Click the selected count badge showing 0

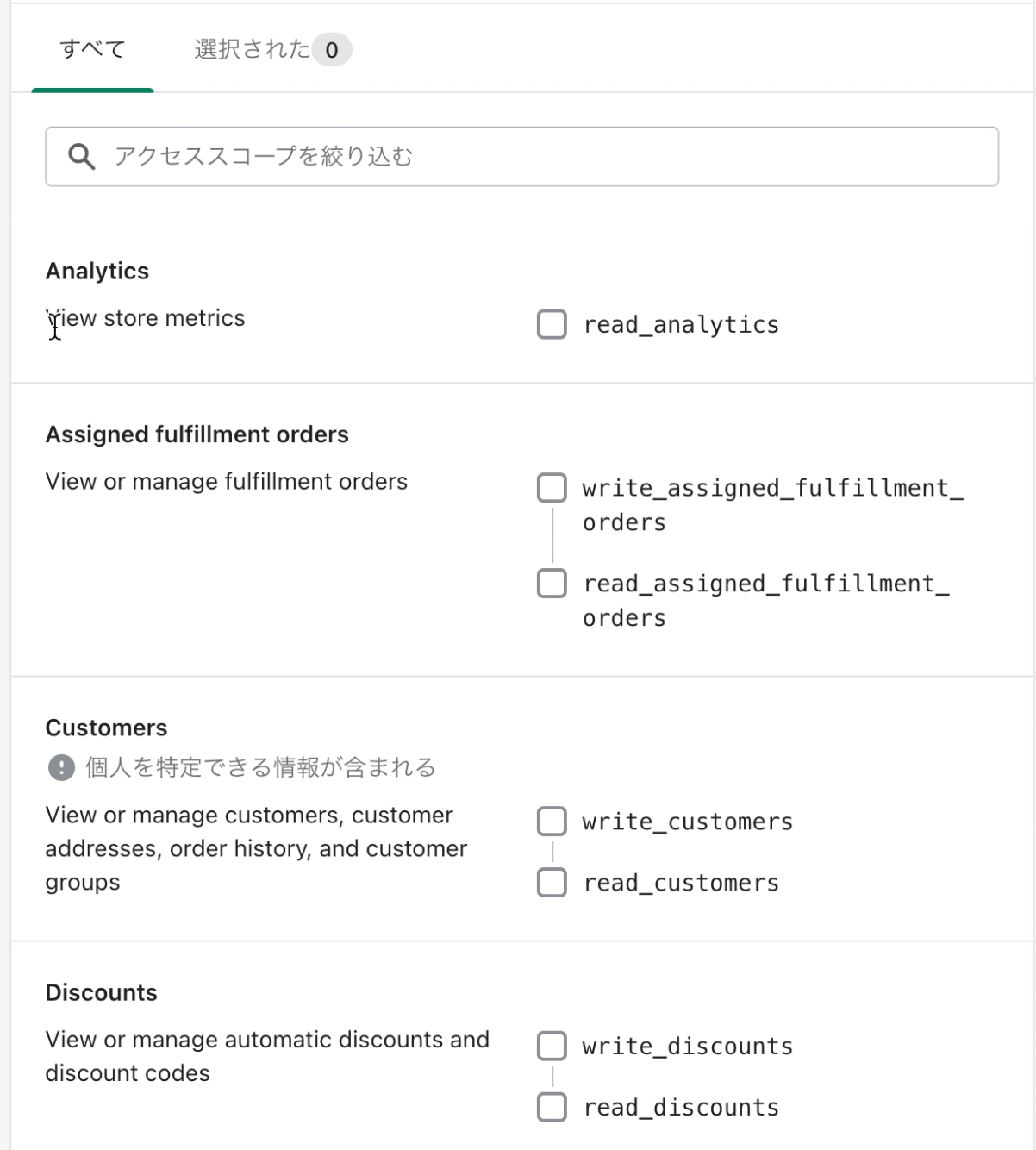pos(332,50)
